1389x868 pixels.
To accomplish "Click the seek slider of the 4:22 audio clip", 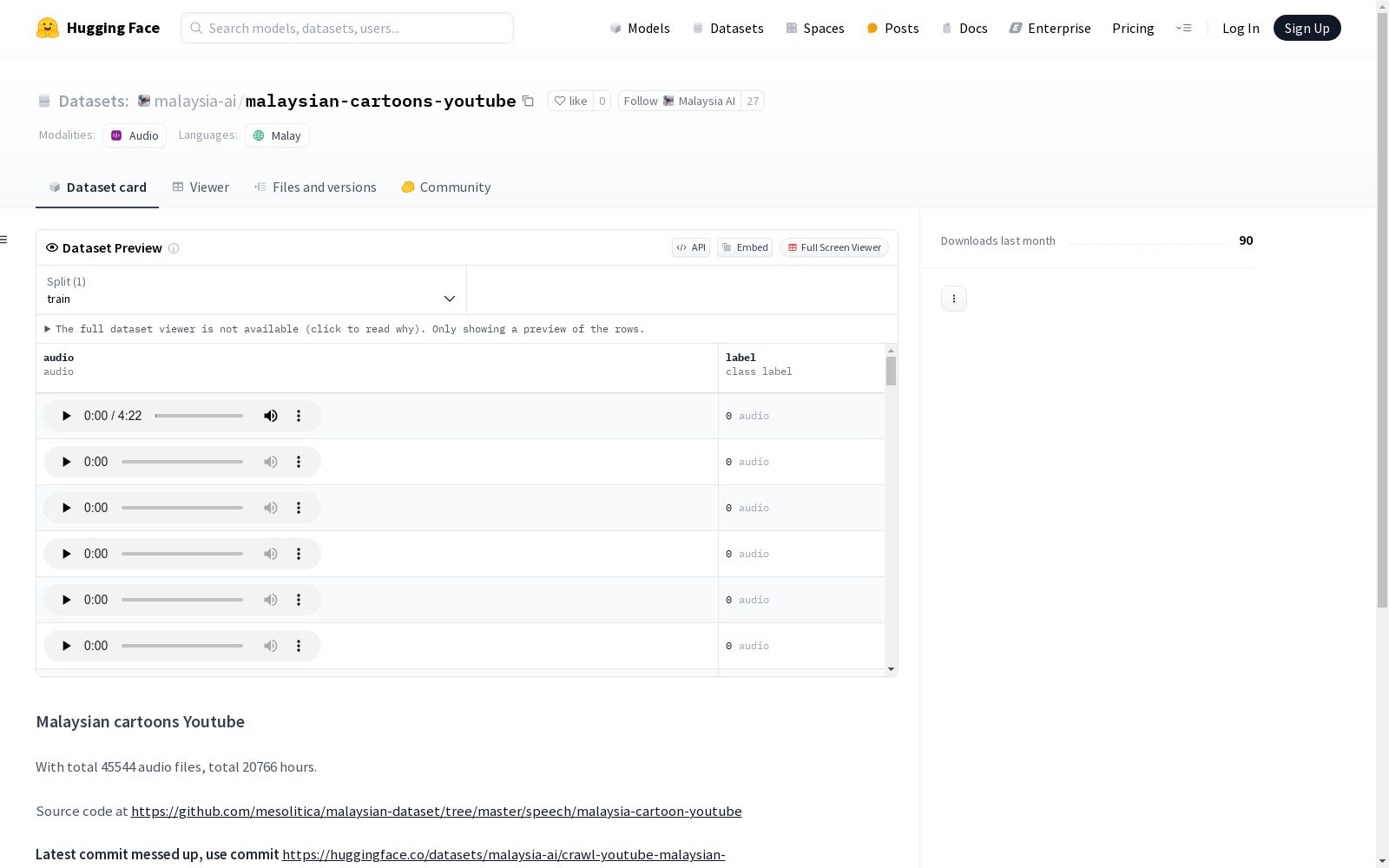I will (x=199, y=416).
